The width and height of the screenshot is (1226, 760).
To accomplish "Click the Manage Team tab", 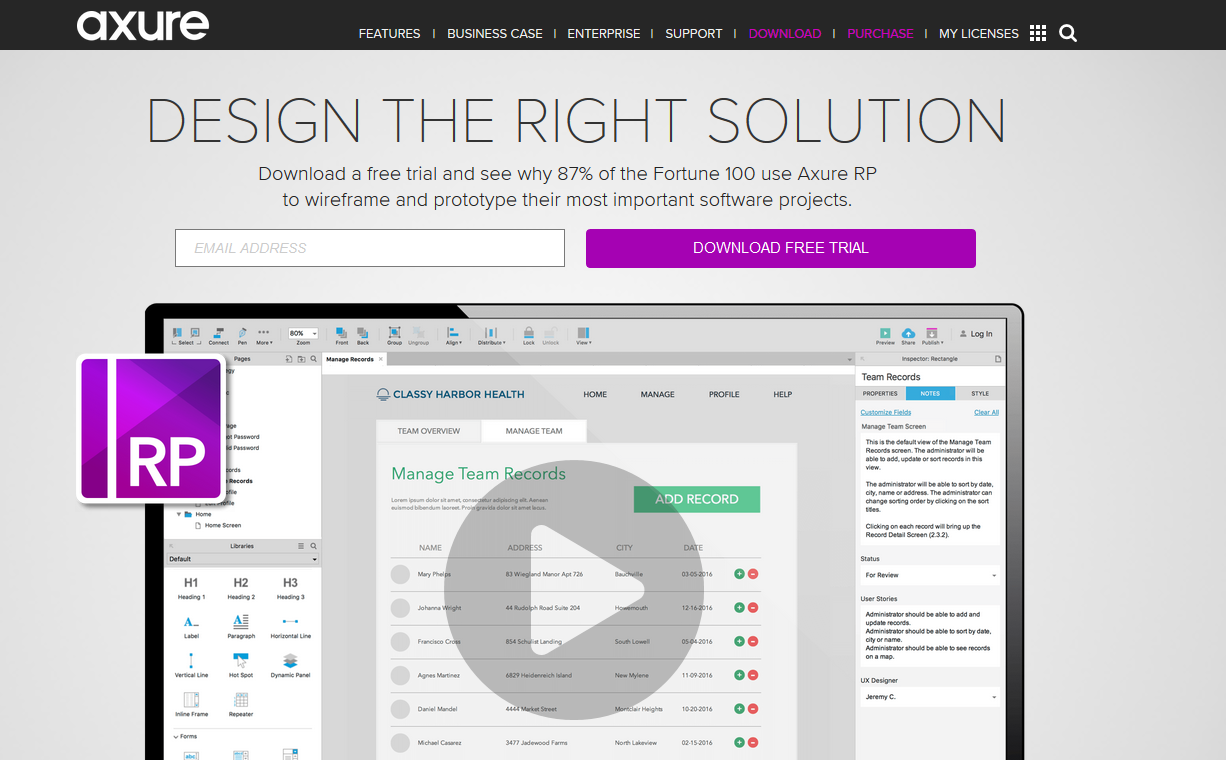I will (x=534, y=431).
